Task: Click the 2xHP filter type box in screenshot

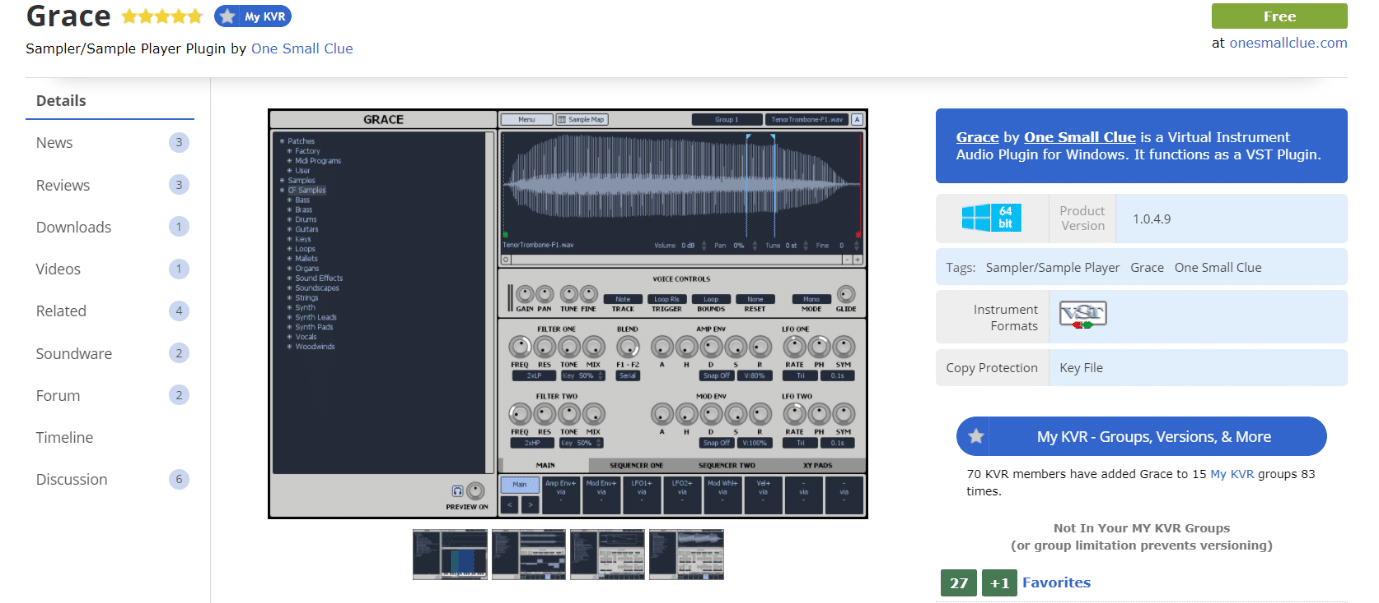Action: pyautogui.click(x=532, y=442)
